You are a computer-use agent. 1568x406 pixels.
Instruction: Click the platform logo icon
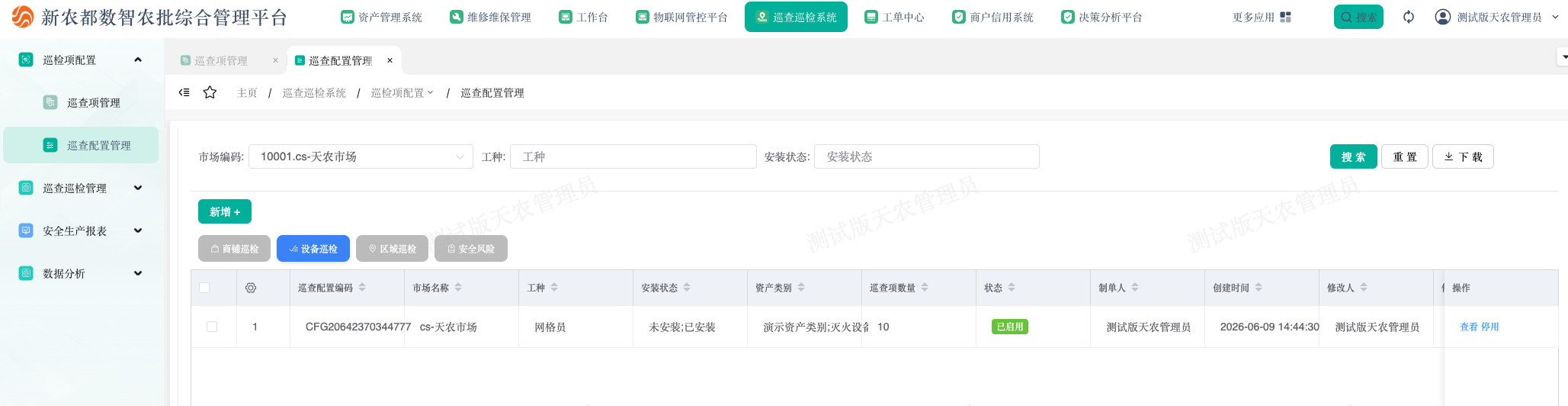23,17
